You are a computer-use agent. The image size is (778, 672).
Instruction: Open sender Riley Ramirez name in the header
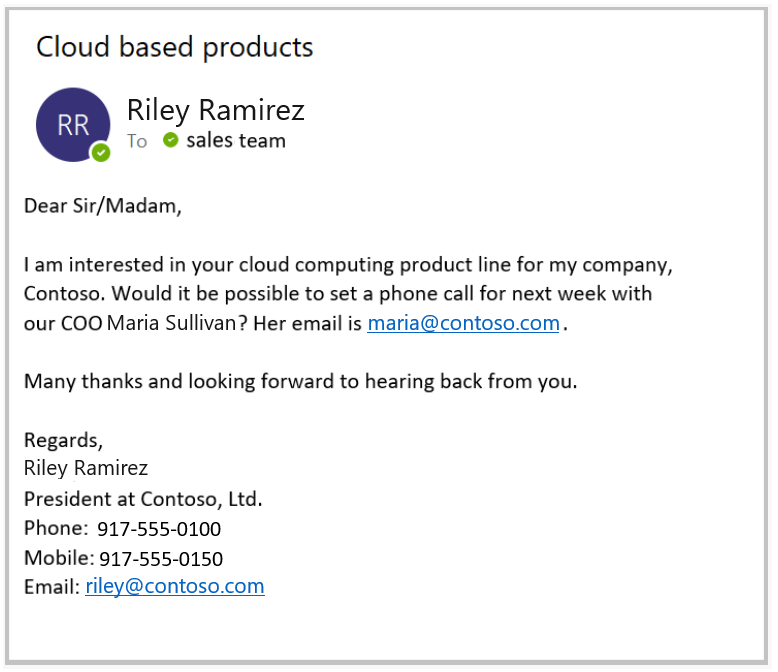point(215,110)
